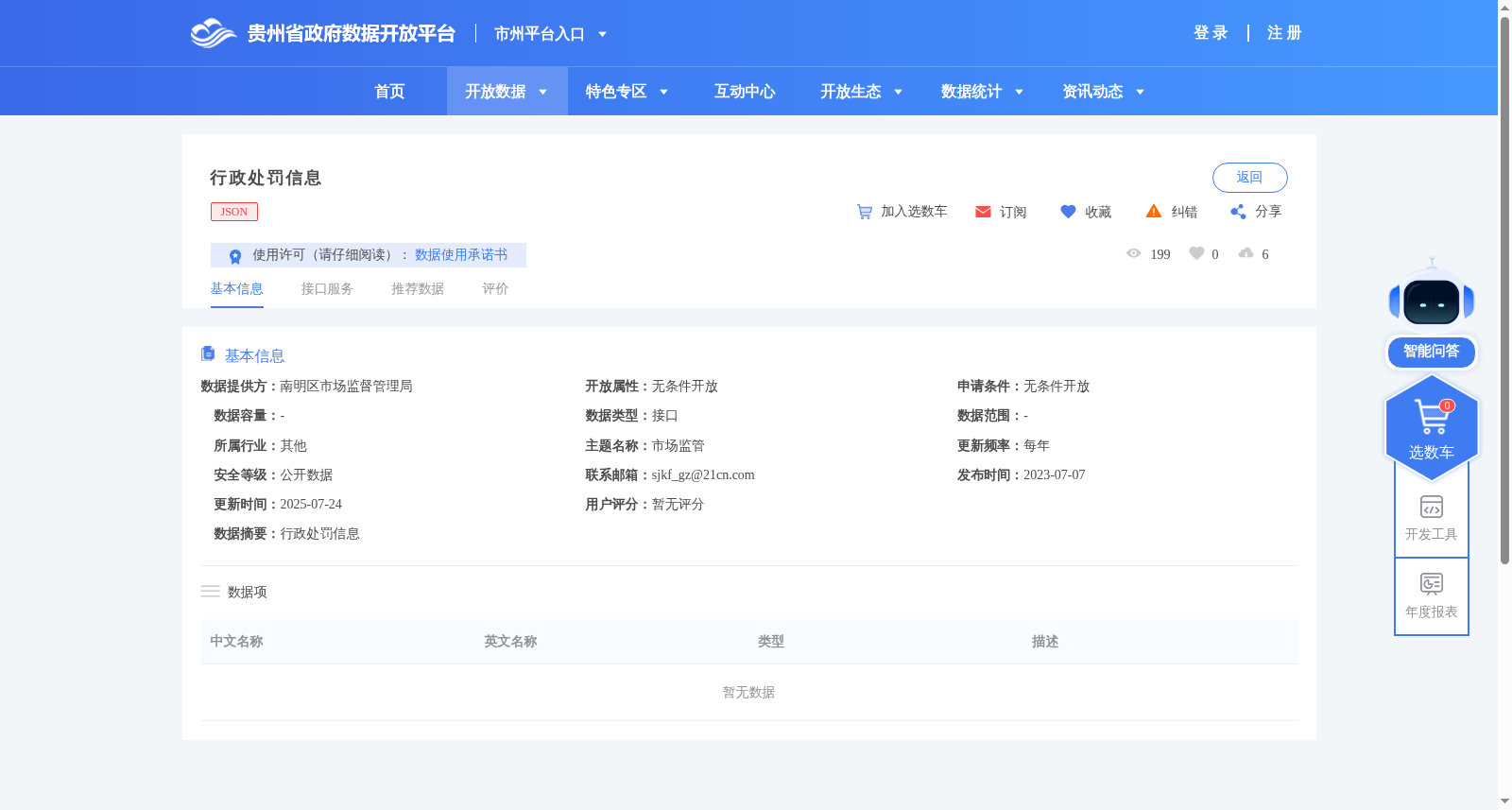This screenshot has height=810, width=1512.
Task: Click the 收藏 label
Action: pos(1098,213)
